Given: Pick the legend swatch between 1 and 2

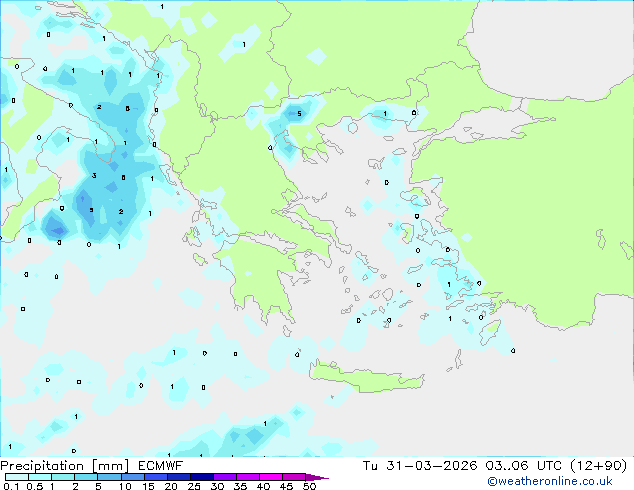Looking at the screenshot, I should point(63,477).
